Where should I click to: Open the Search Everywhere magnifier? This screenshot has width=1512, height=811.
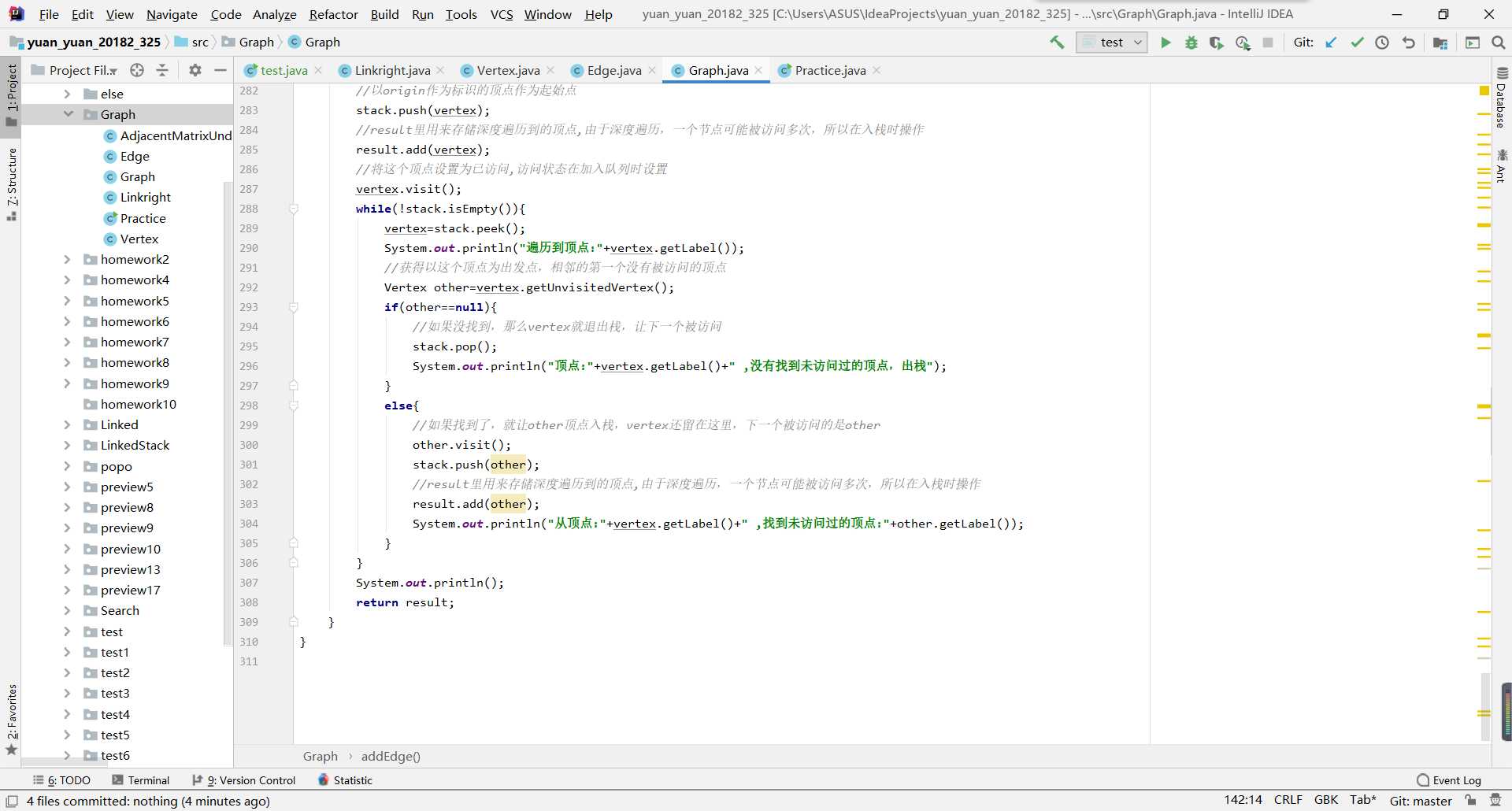(x=1499, y=43)
